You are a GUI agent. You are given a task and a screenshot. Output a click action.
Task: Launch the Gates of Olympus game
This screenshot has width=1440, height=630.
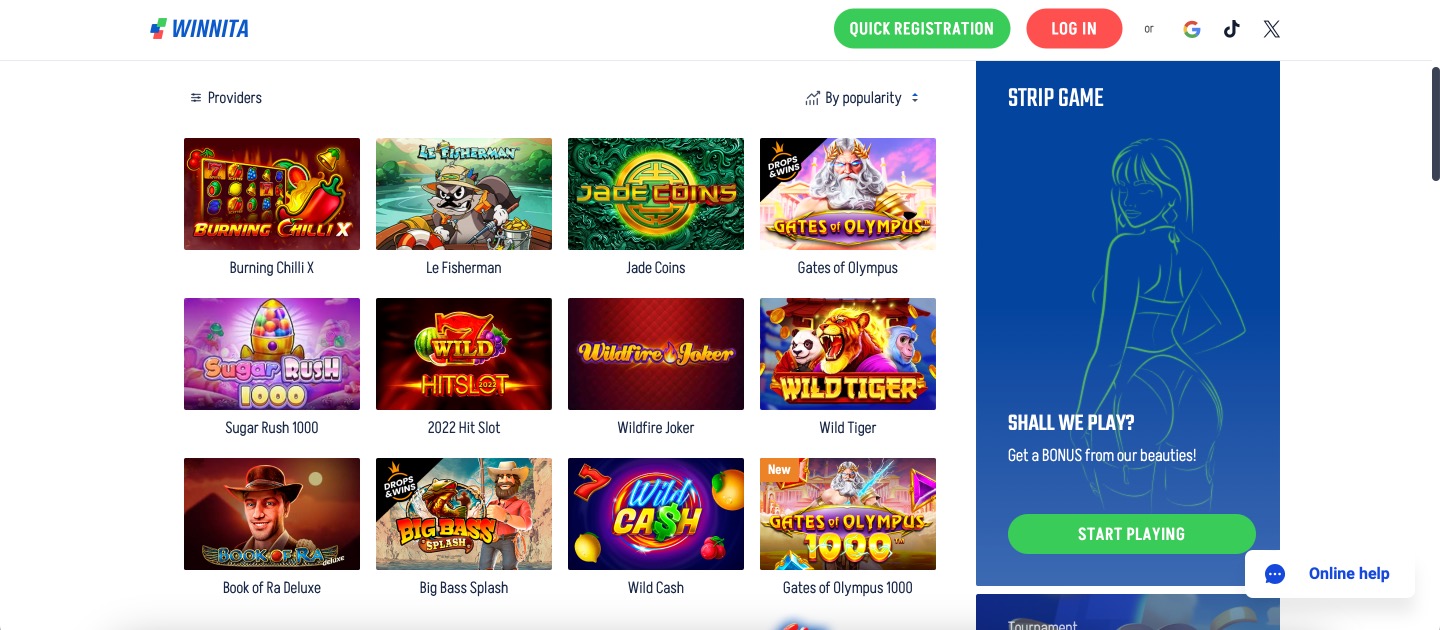pos(848,194)
